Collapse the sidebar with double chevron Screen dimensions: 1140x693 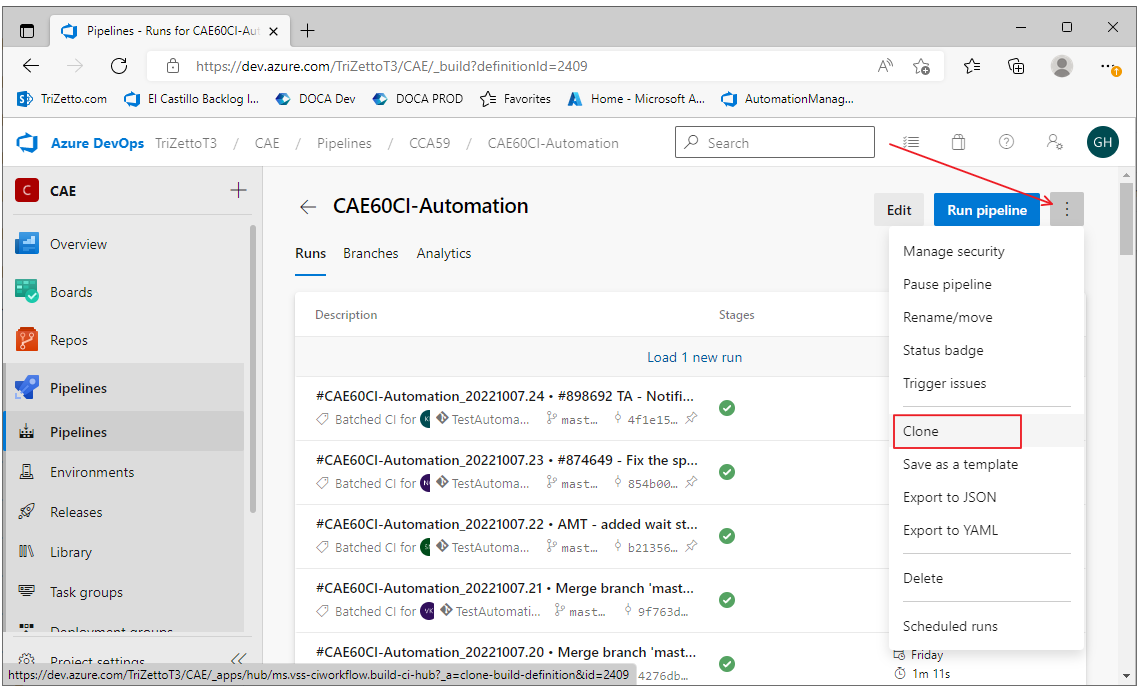238,659
